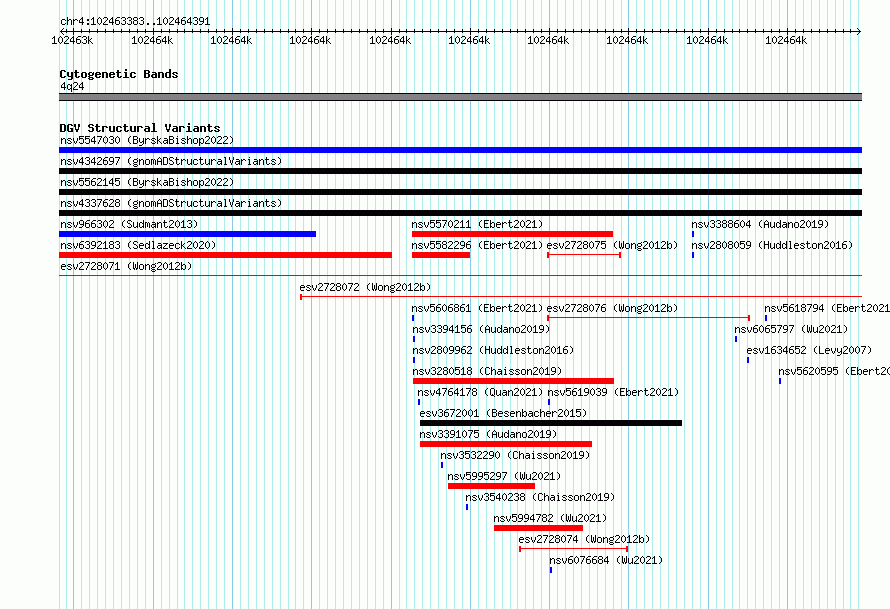Select the nsv3540238 (Chaisson2019) label
The height and width of the screenshot is (609, 890).
coord(540,497)
